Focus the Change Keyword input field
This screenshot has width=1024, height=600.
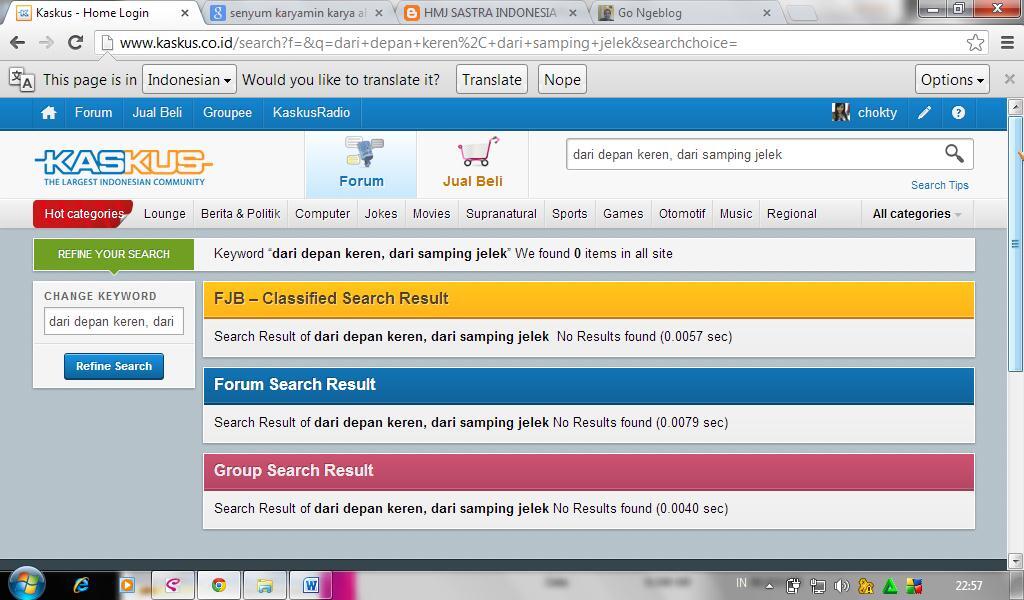pyautogui.click(x=114, y=321)
